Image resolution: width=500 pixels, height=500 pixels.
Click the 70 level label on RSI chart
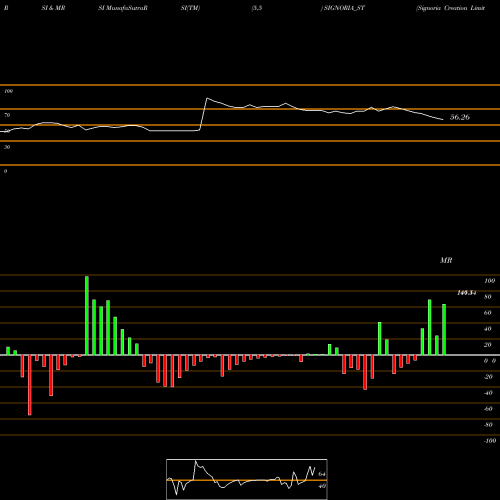[7, 115]
